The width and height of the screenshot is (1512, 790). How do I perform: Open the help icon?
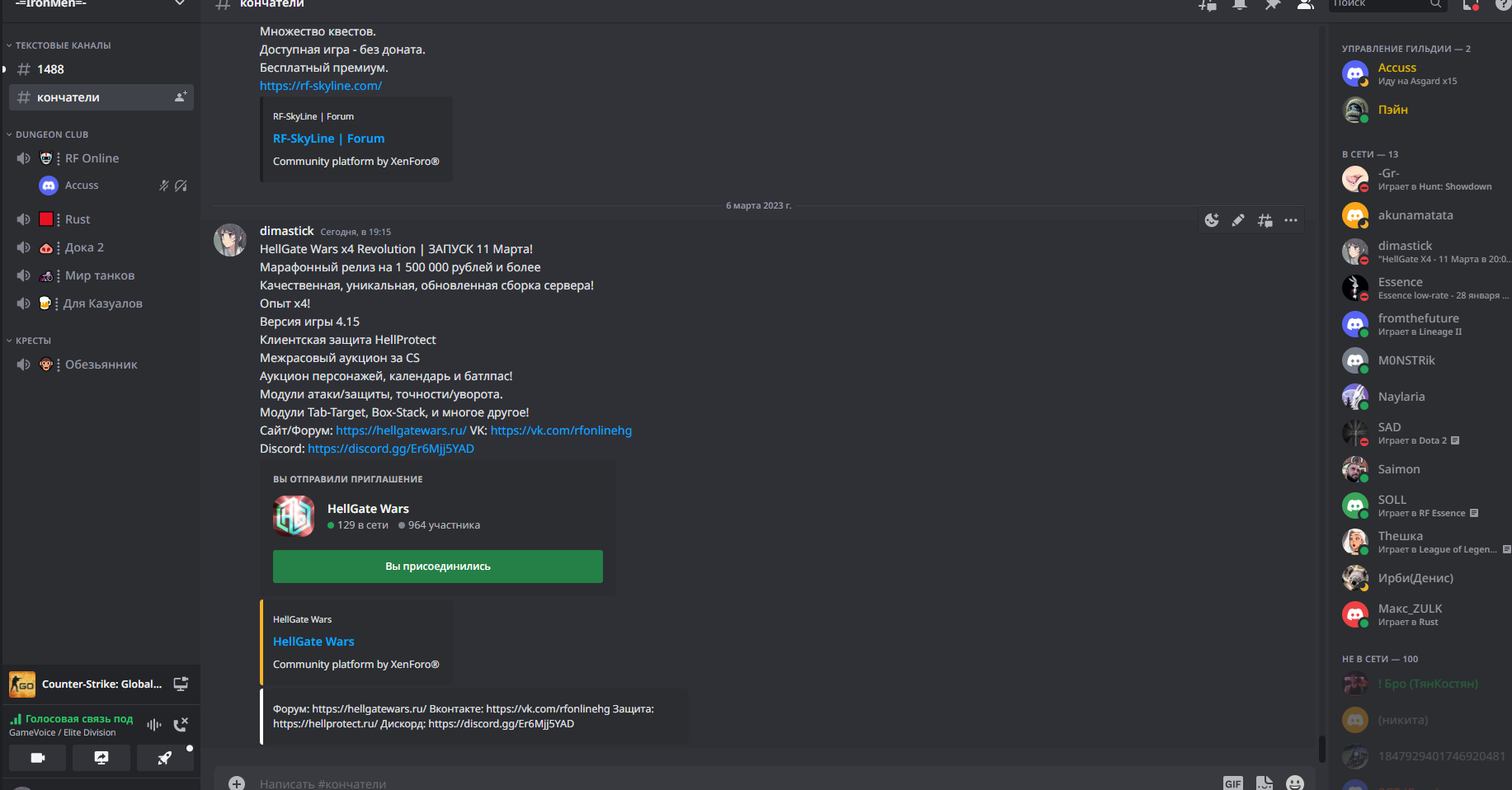click(x=1503, y=4)
